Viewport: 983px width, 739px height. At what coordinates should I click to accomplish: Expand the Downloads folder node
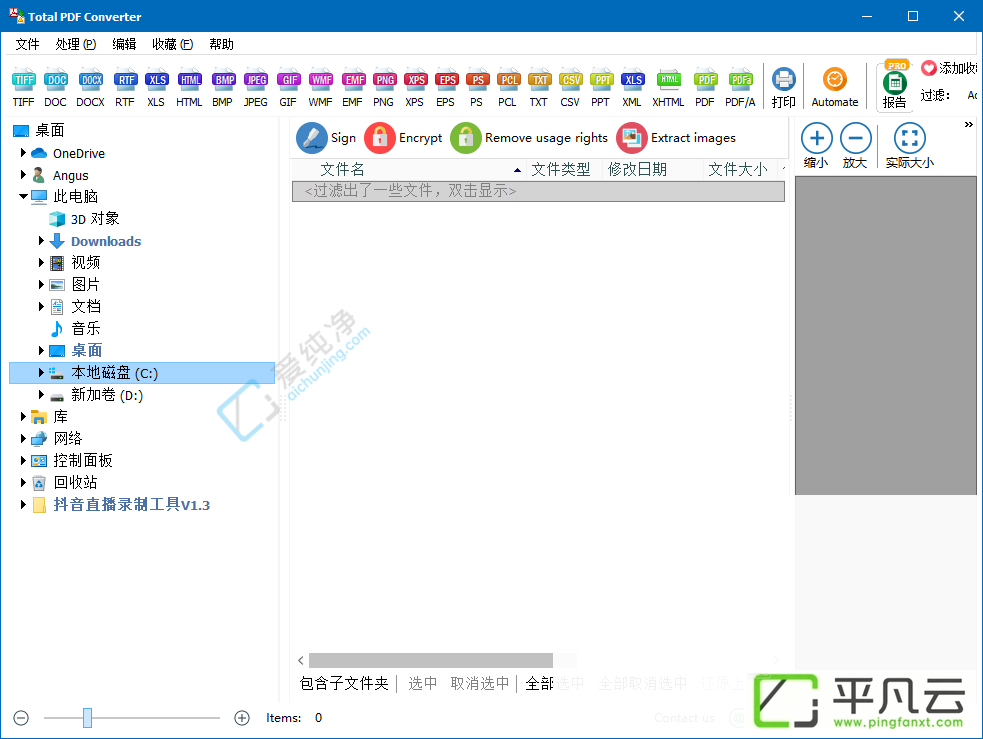pyautogui.click(x=41, y=241)
